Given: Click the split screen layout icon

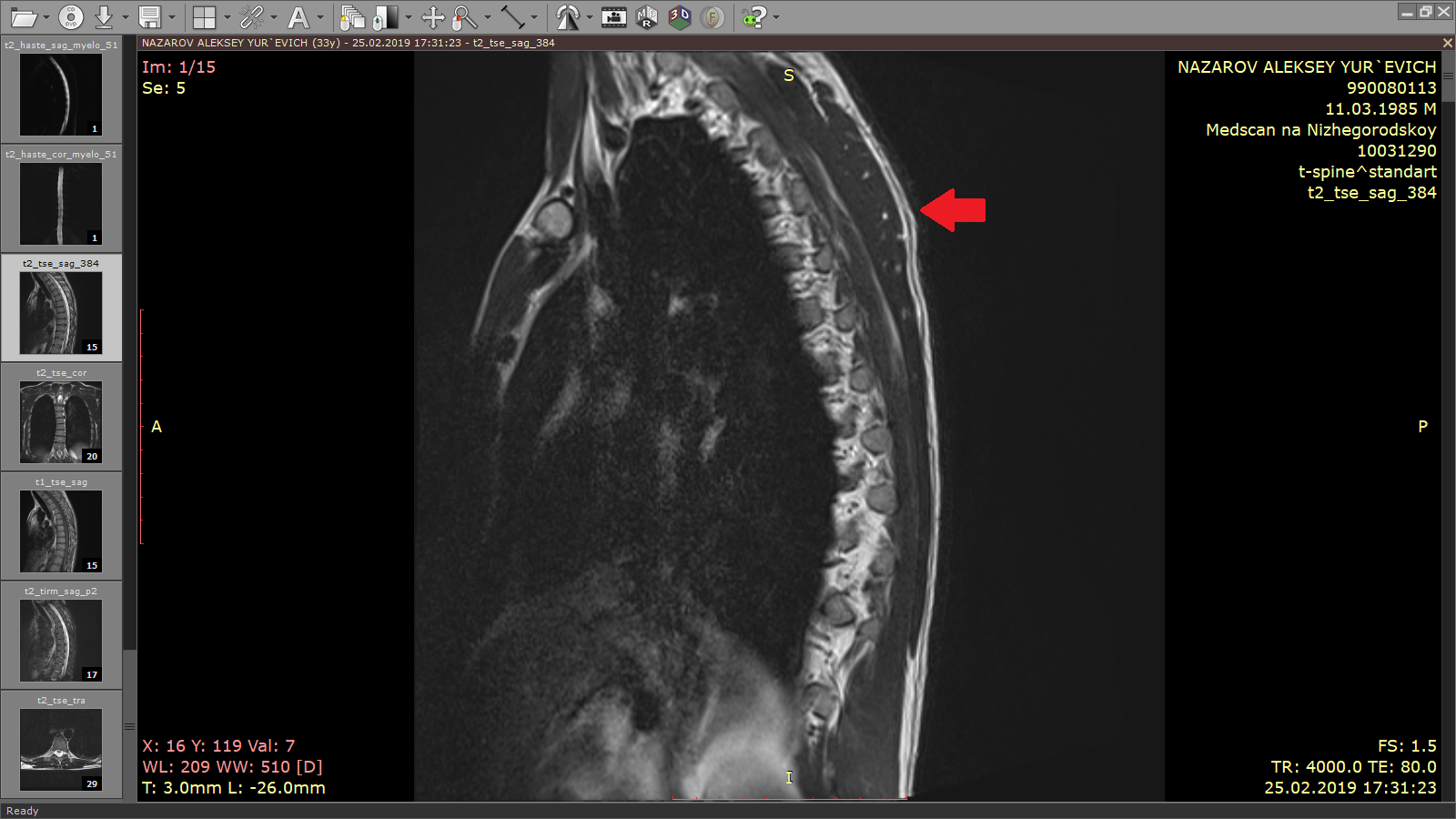Looking at the screenshot, I should pos(205,16).
